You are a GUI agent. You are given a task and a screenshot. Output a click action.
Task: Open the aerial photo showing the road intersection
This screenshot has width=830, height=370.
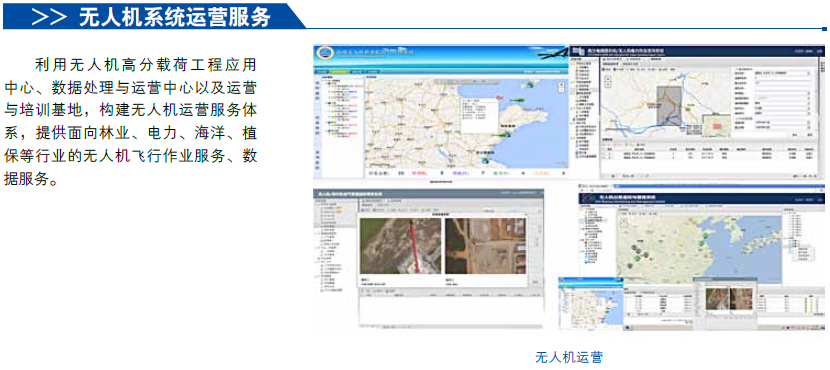point(485,246)
